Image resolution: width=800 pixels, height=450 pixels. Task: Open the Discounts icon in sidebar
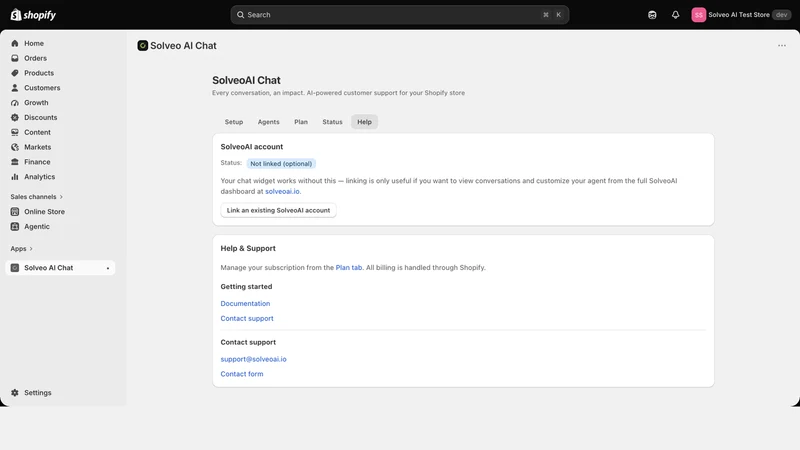[15, 117]
